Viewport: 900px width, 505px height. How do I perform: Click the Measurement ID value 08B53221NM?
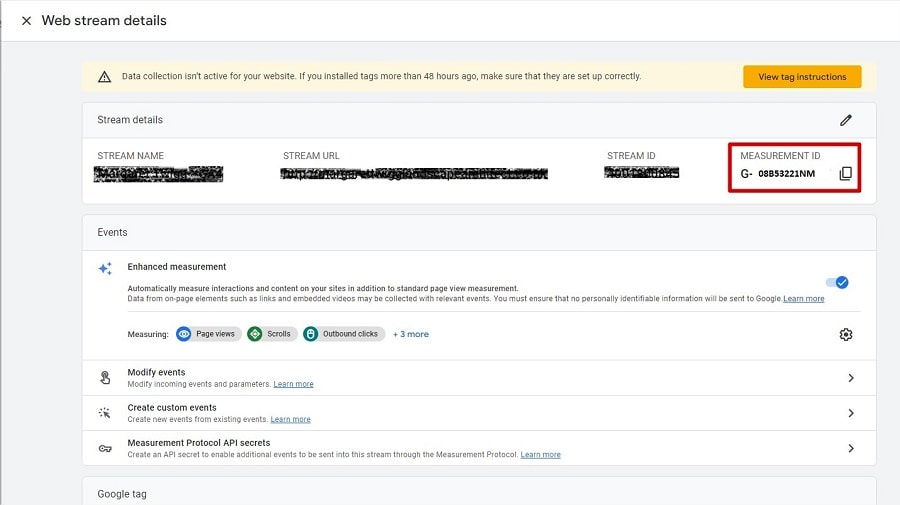coord(786,174)
